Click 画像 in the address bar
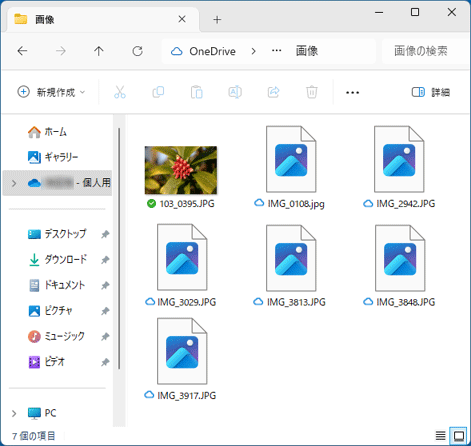Image resolution: width=471 pixels, height=446 pixels. tap(307, 51)
